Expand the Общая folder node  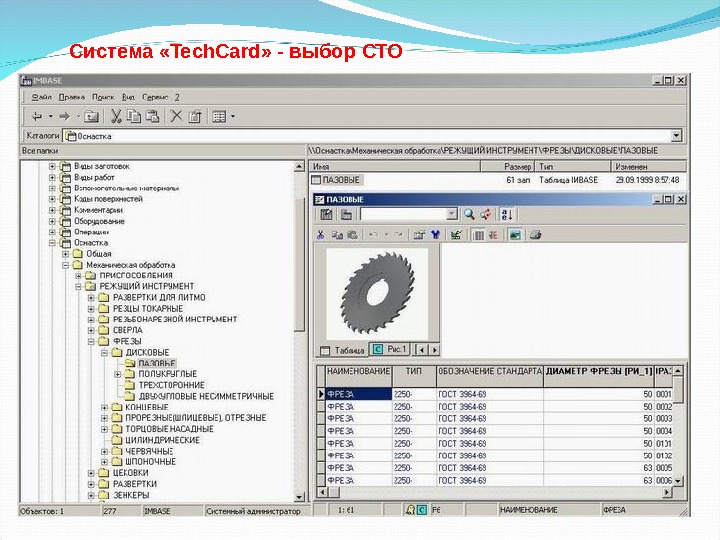click(65, 254)
